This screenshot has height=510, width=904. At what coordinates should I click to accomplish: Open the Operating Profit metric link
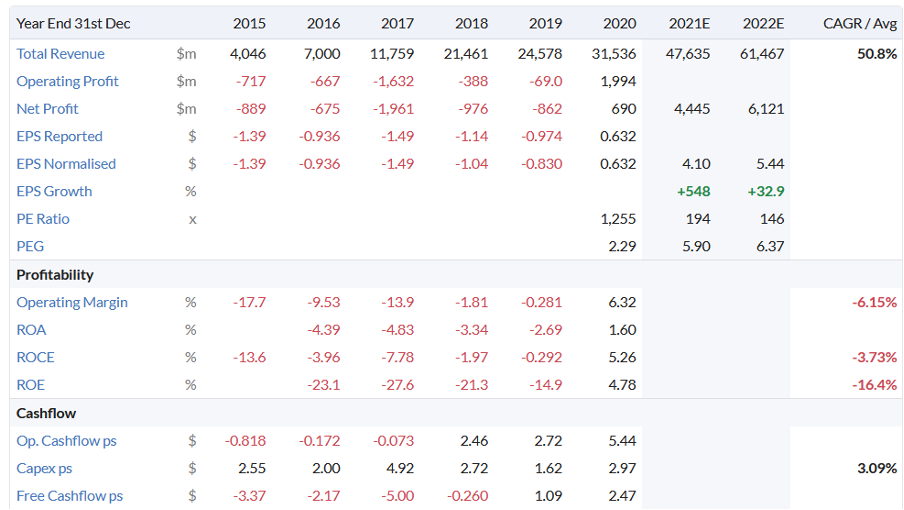point(67,81)
